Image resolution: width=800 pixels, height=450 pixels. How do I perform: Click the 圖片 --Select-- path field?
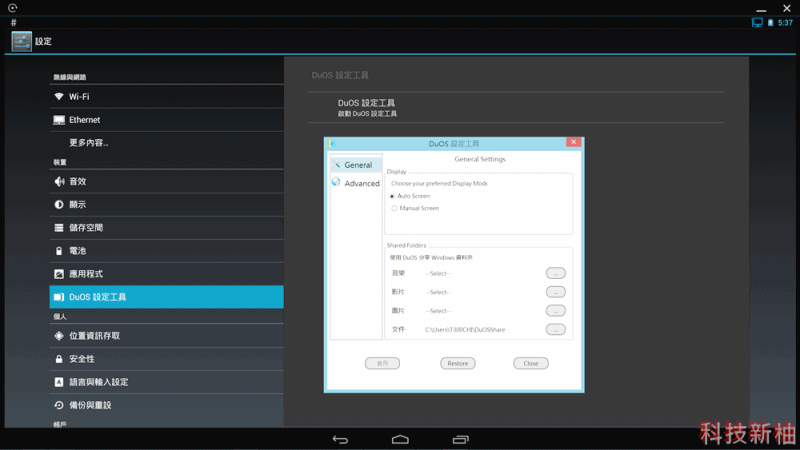tap(438, 311)
